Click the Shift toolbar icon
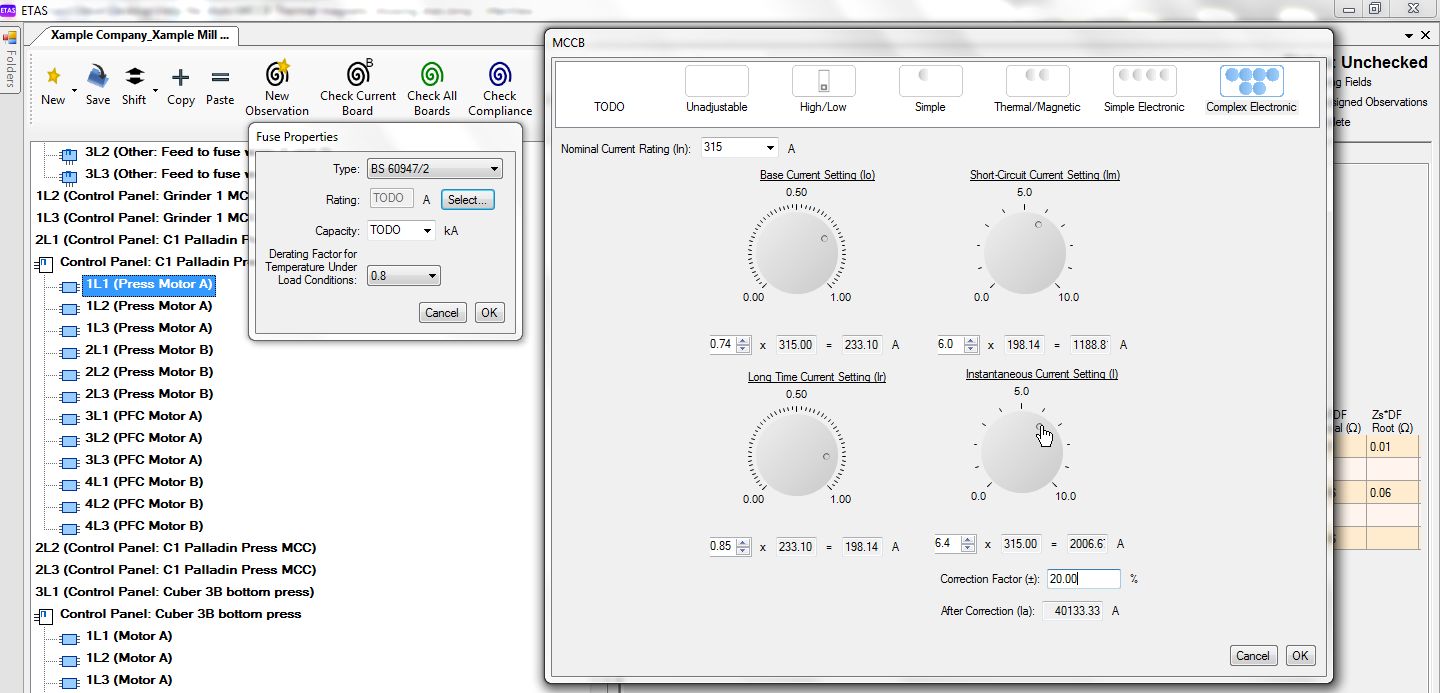 click(133, 77)
